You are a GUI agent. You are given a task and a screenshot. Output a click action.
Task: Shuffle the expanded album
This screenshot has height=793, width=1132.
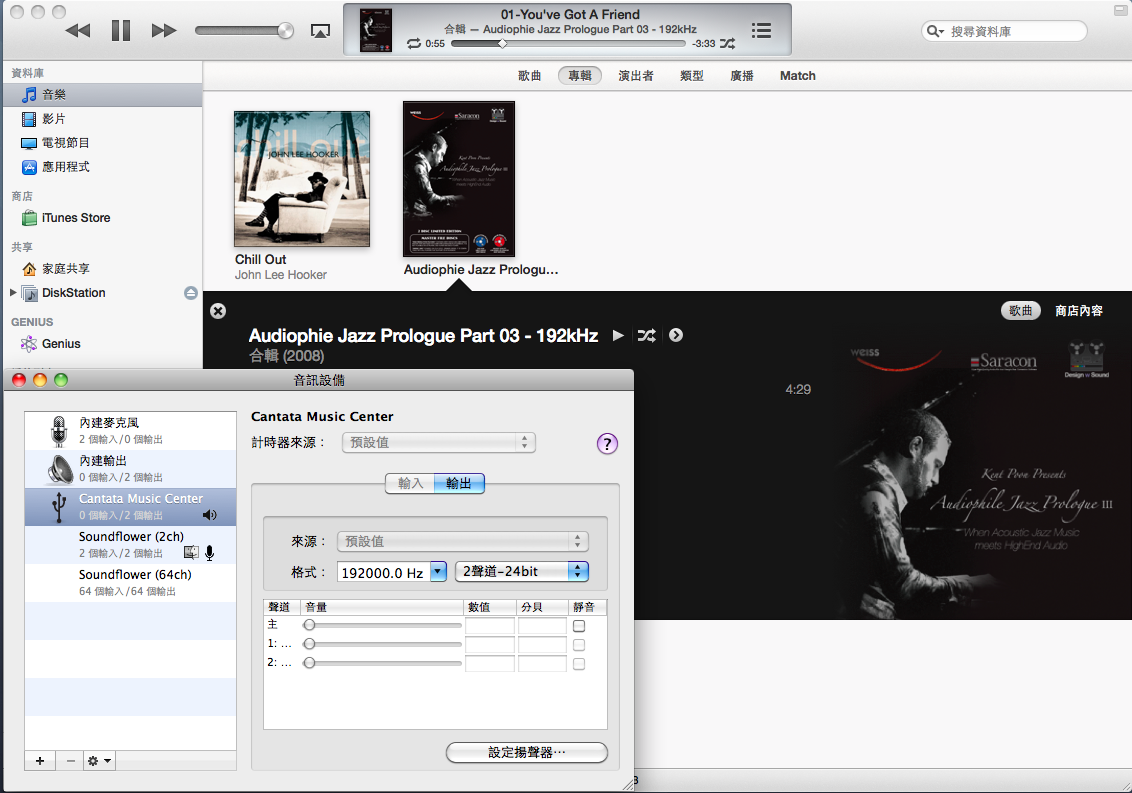(646, 335)
